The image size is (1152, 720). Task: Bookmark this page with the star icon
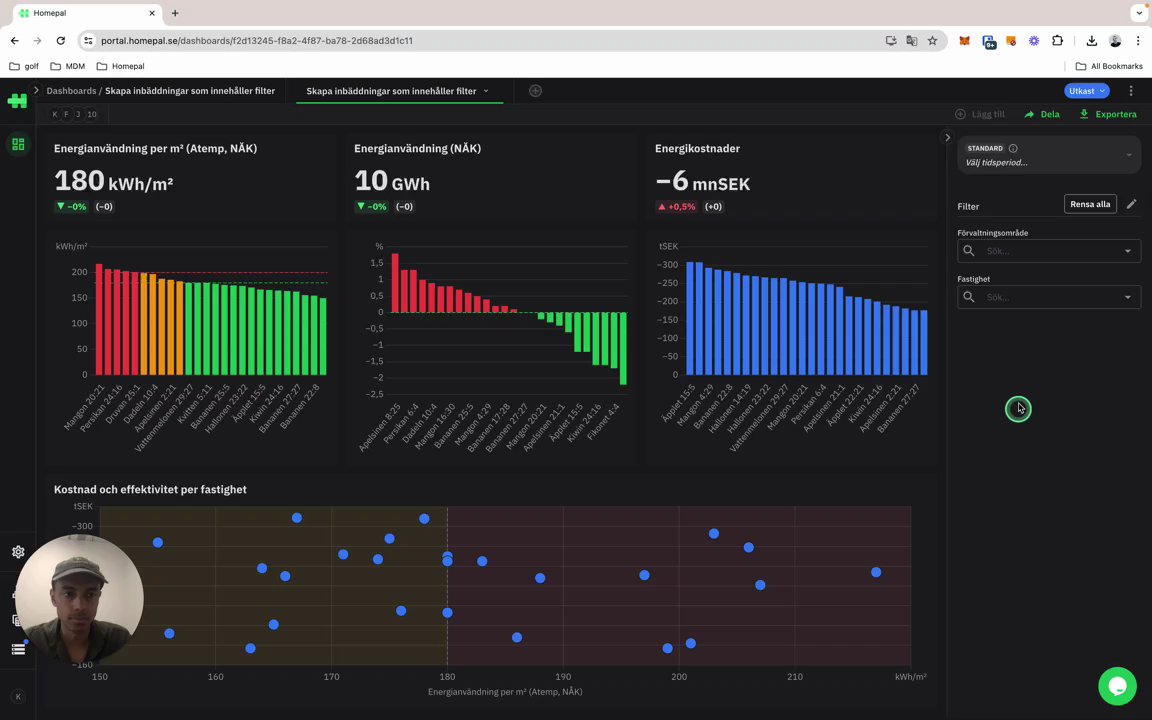point(932,41)
